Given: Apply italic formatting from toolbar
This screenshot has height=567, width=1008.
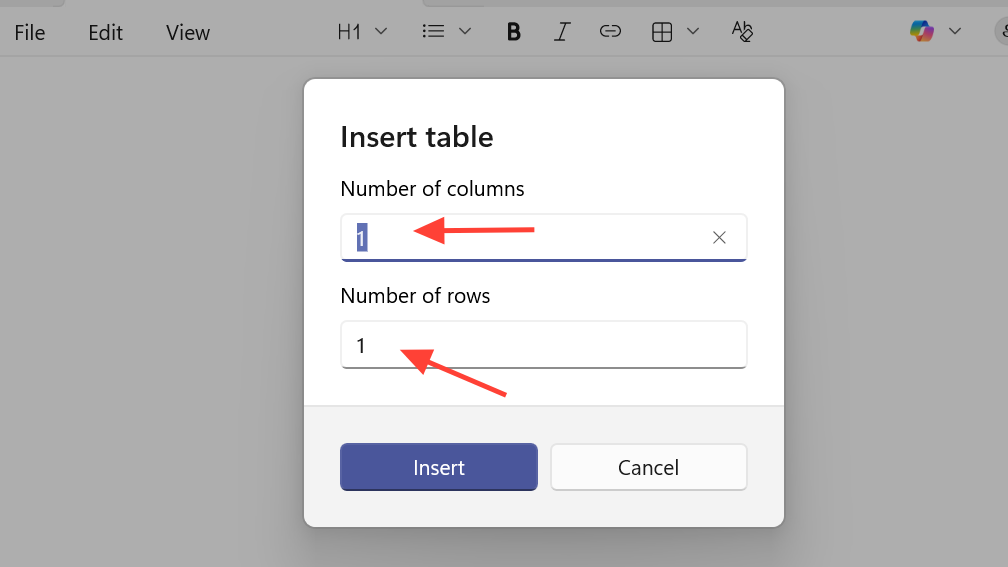Looking at the screenshot, I should click(562, 32).
